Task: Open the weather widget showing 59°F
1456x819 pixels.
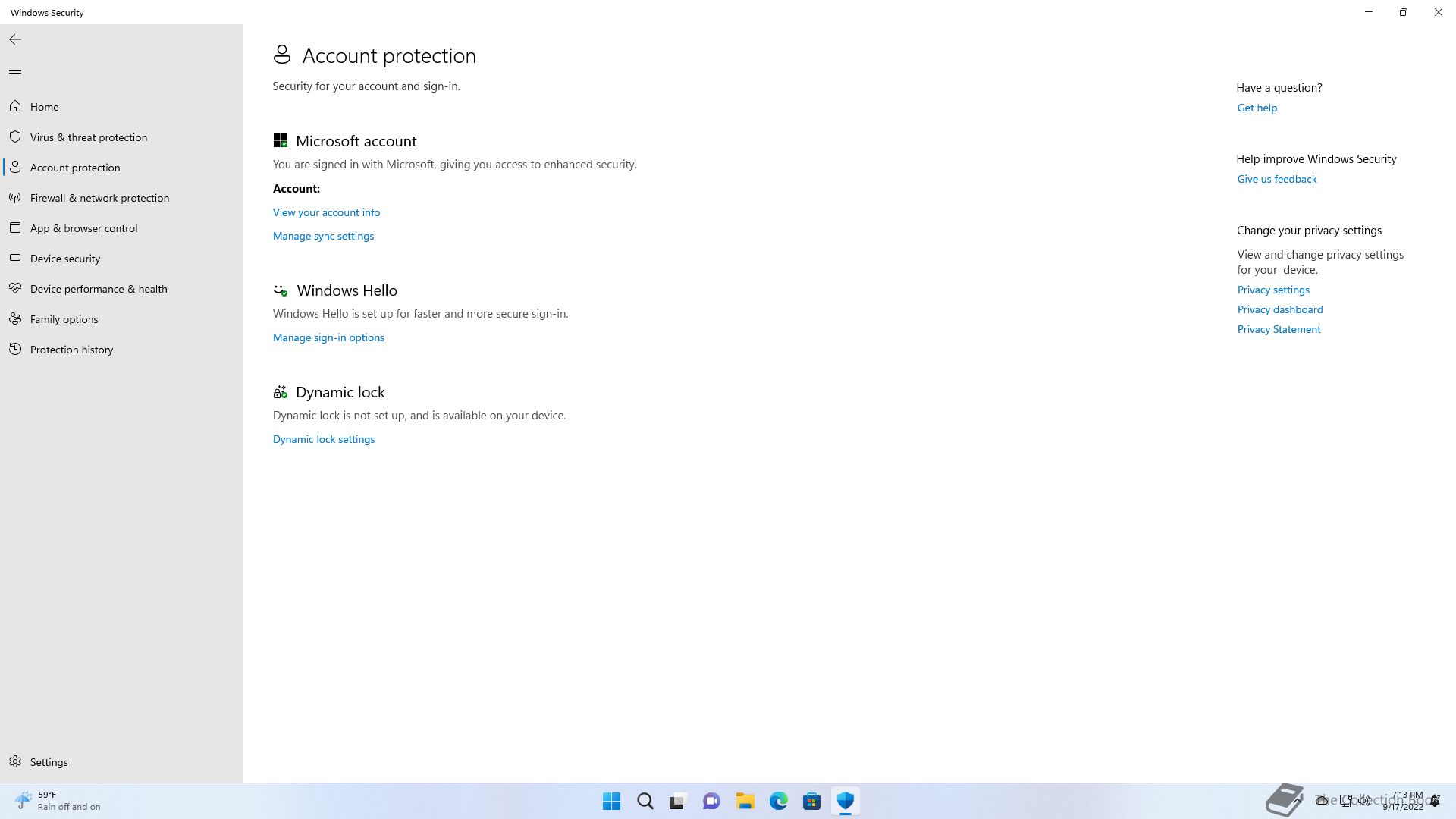Action: (x=58, y=801)
